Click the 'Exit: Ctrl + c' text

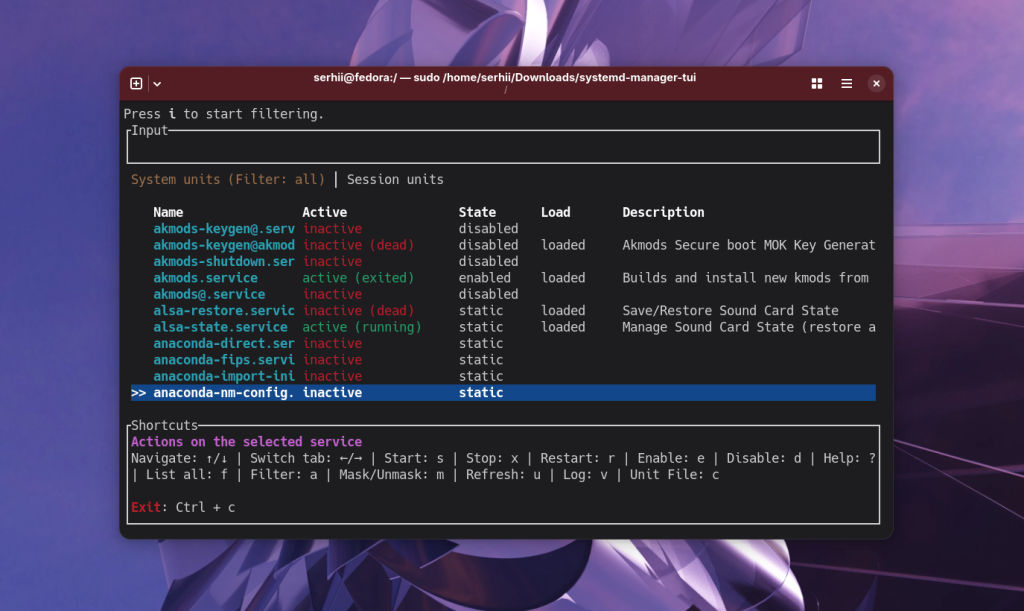point(183,507)
